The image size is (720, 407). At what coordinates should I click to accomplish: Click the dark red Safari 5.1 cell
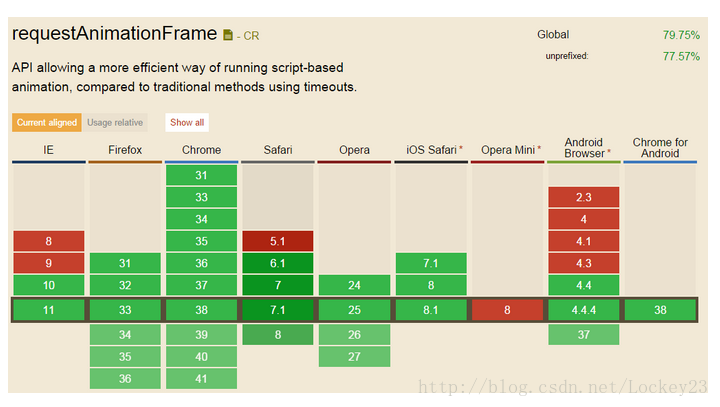click(x=277, y=241)
